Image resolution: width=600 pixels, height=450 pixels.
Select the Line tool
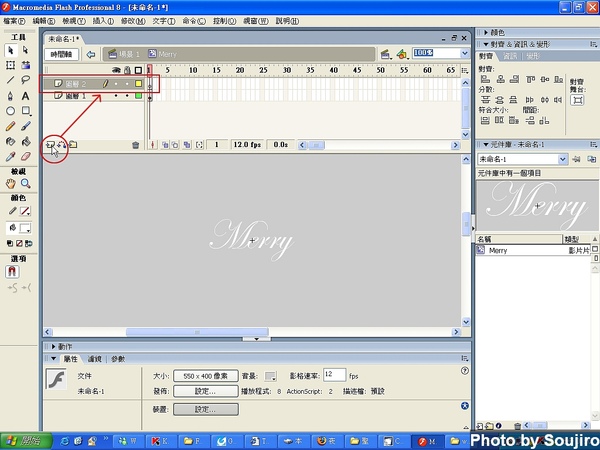coord(11,80)
